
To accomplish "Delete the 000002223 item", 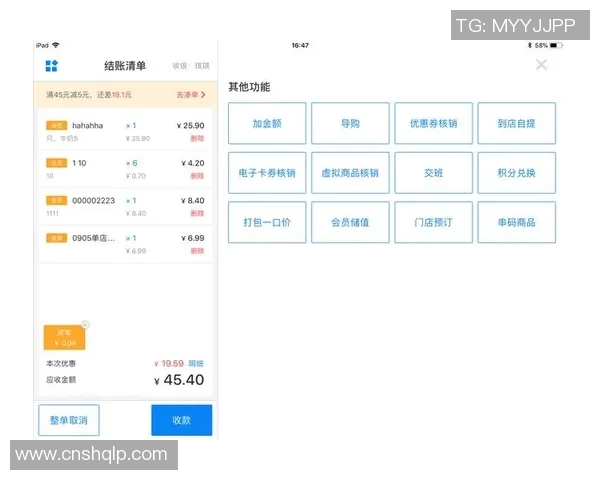I will (x=197, y=213).
